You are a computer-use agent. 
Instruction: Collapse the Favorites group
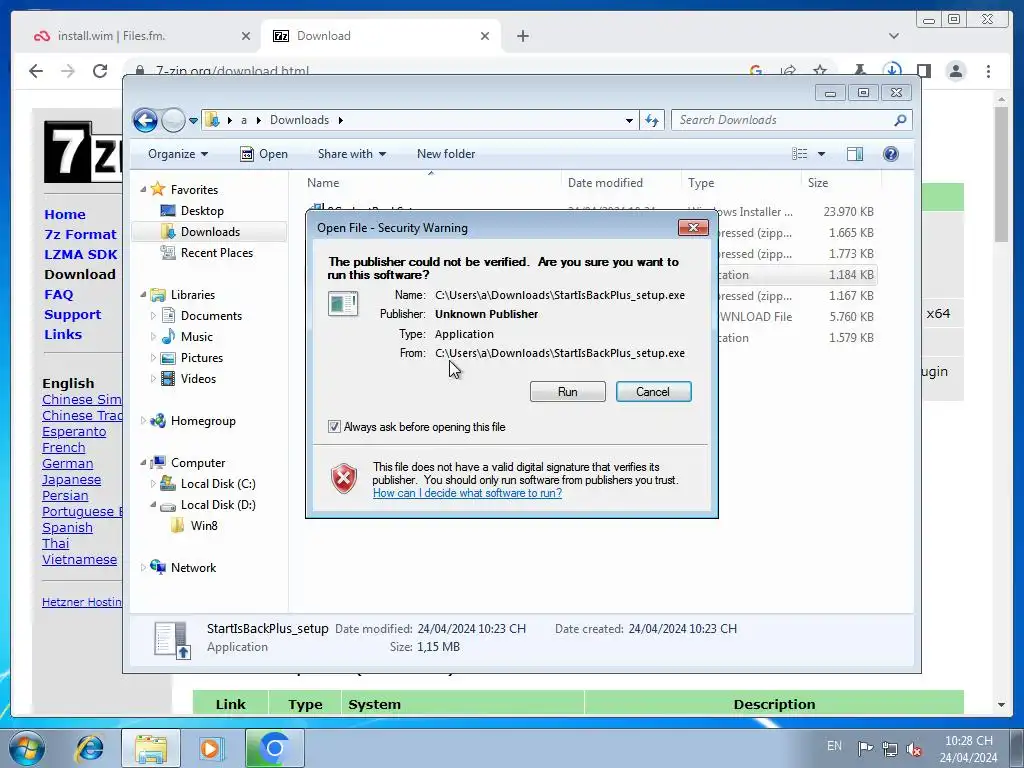click(x=143, y=189)
